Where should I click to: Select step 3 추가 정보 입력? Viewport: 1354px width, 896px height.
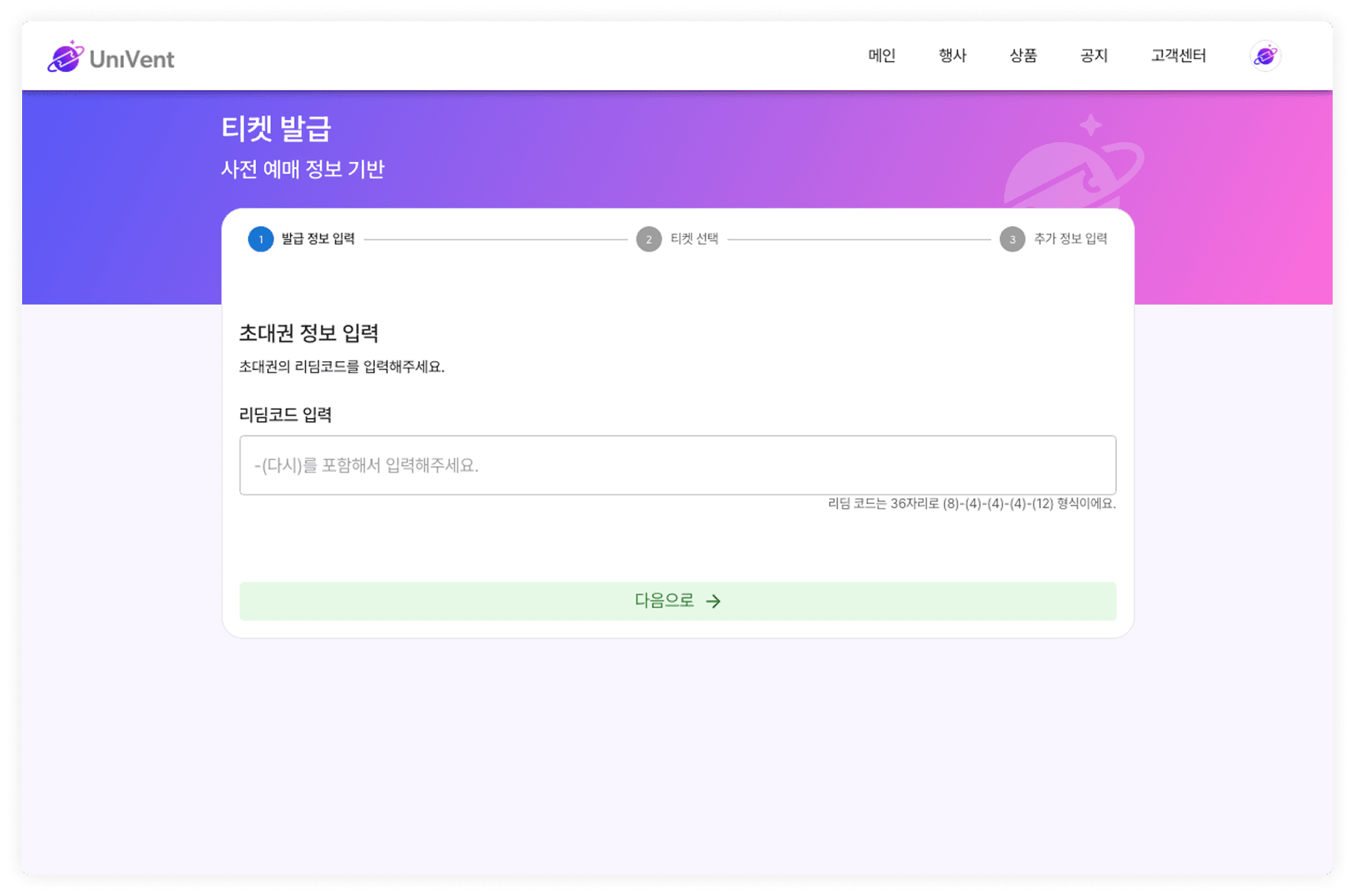(x=1053, y=239)
